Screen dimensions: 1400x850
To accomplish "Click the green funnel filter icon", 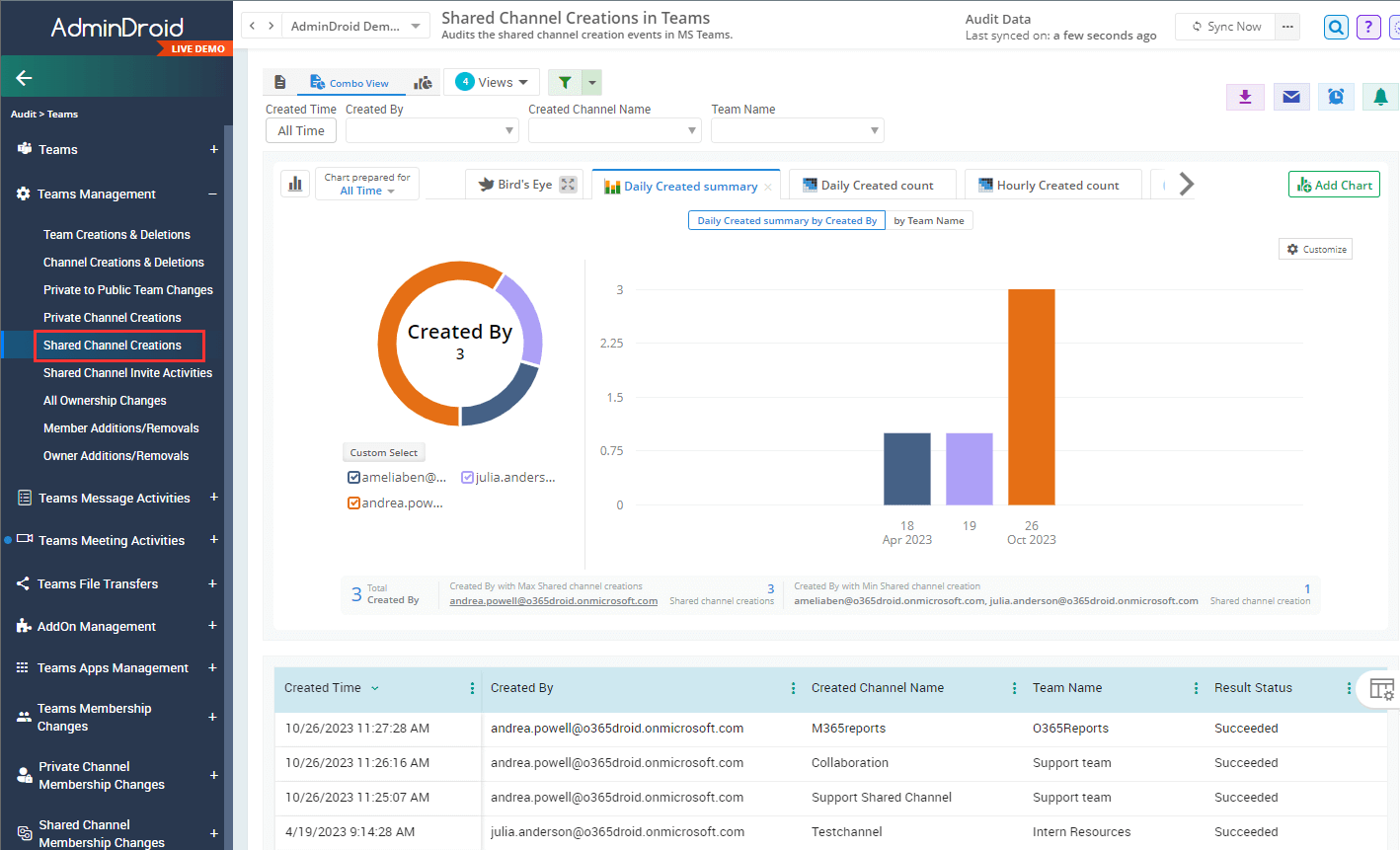I will pyautogui.click(x=565, y=83).
